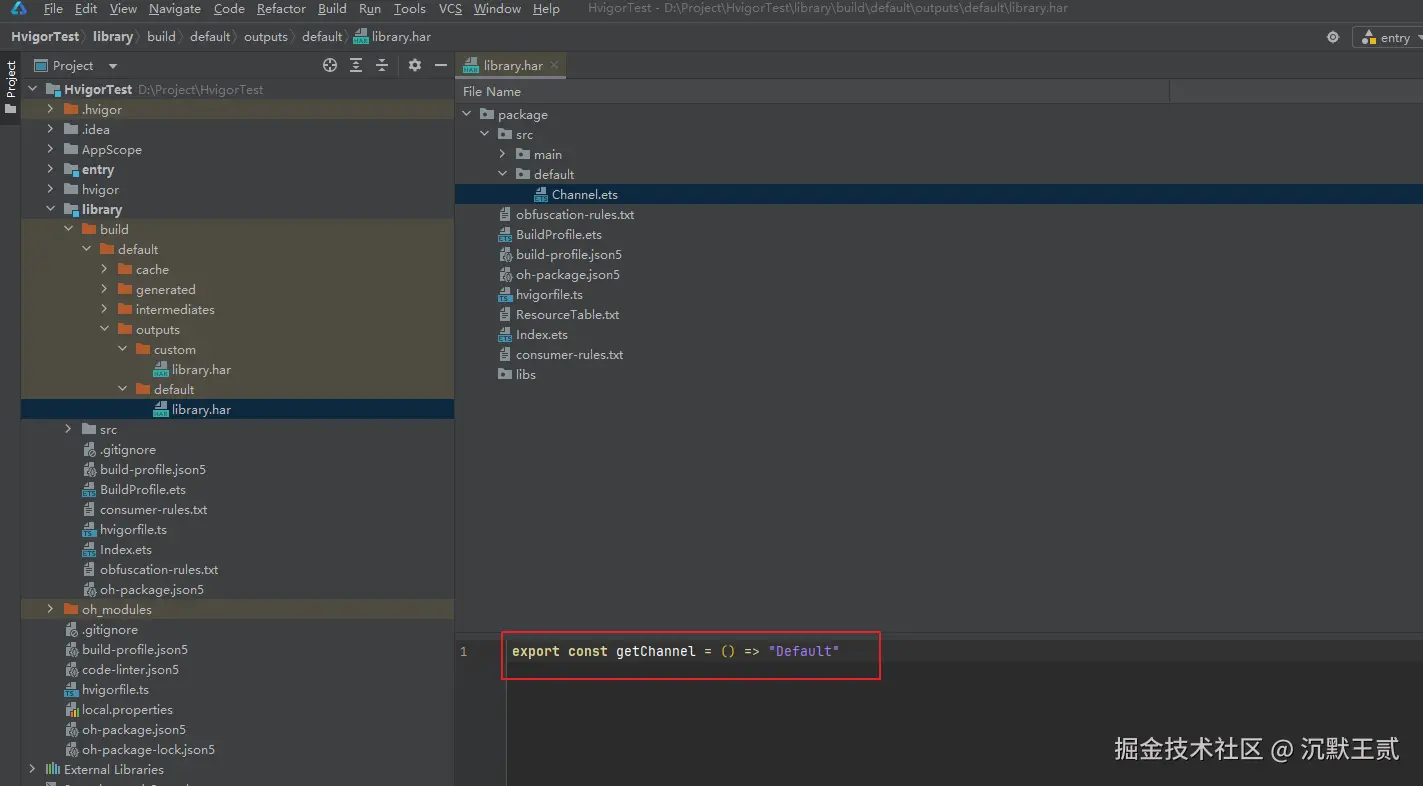
Task: Collapse the outputs folder
Action: tap(105, 329)
